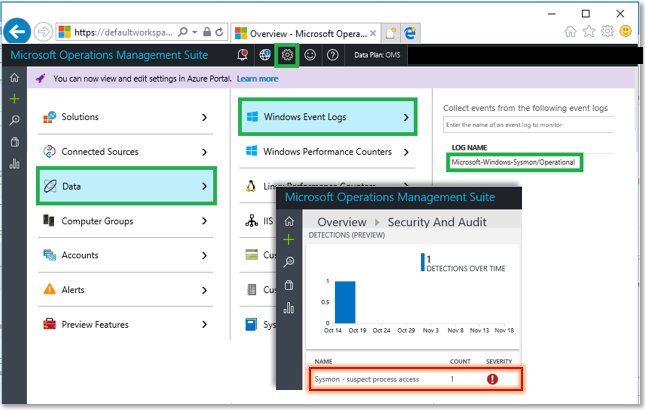Screen dimensions: 645x410
Task: Click the red severity icon for Sysmon detection
Action: pos(492,379)
